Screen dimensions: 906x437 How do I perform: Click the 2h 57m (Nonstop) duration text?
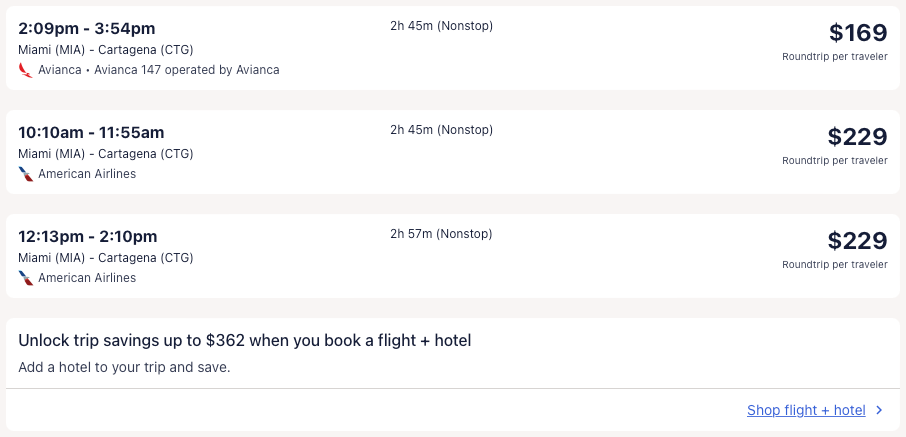(441, 234)
